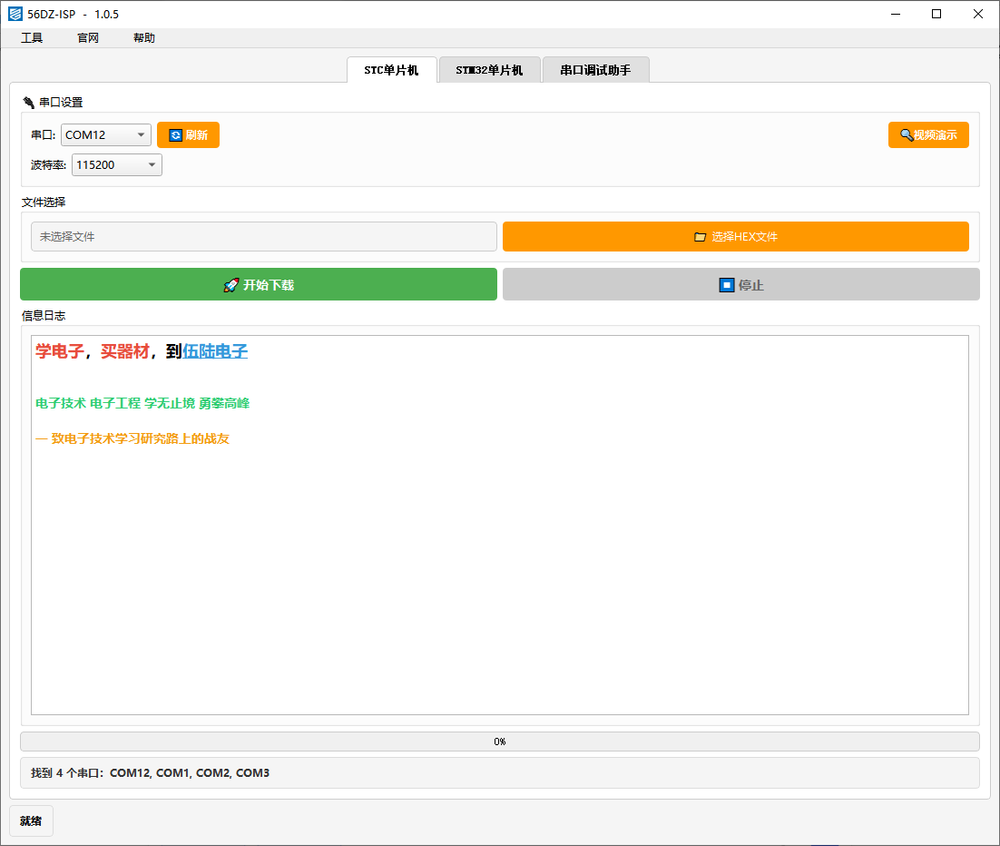Switch to the STM32单片机 tab
The height and width of the screenshot is (846, 1000).
click(489, 70)
